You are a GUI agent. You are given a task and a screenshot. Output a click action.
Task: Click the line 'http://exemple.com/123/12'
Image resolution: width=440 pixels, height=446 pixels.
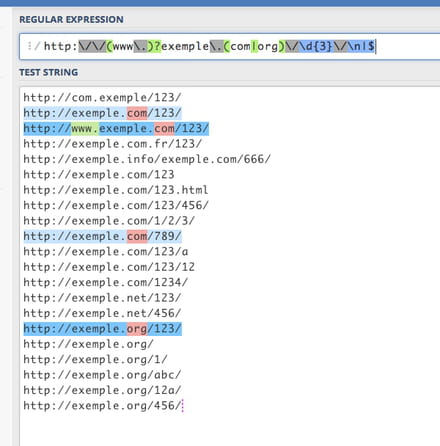tap(109, 267)
